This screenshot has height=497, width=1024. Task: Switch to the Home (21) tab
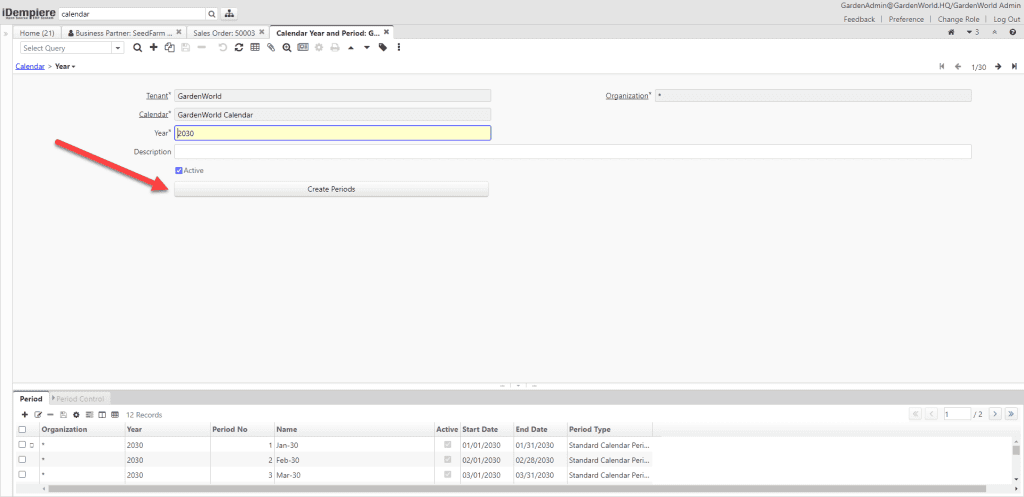pyautogui.click(x=37, y=33)
